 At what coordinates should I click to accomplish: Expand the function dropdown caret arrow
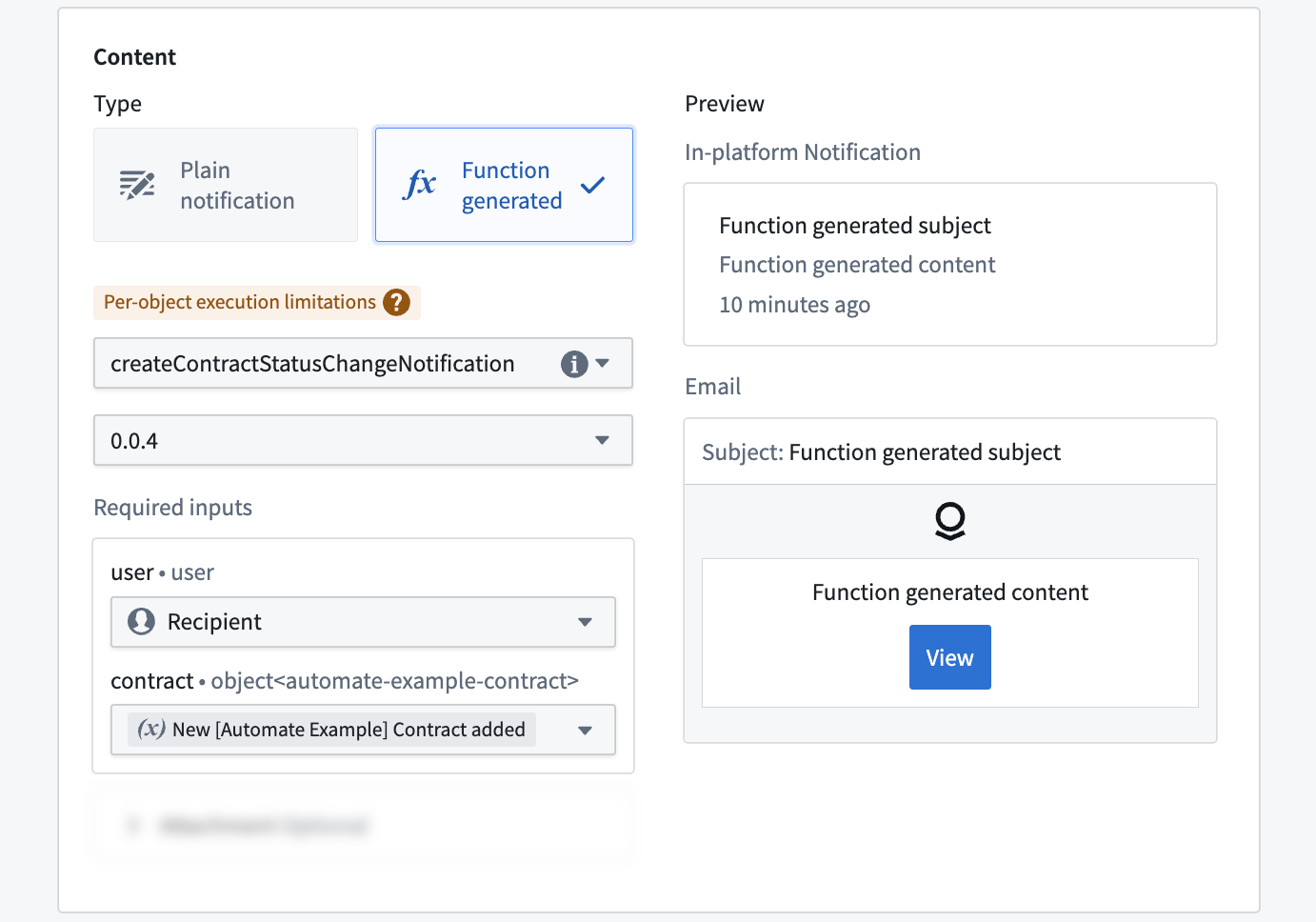603,363
